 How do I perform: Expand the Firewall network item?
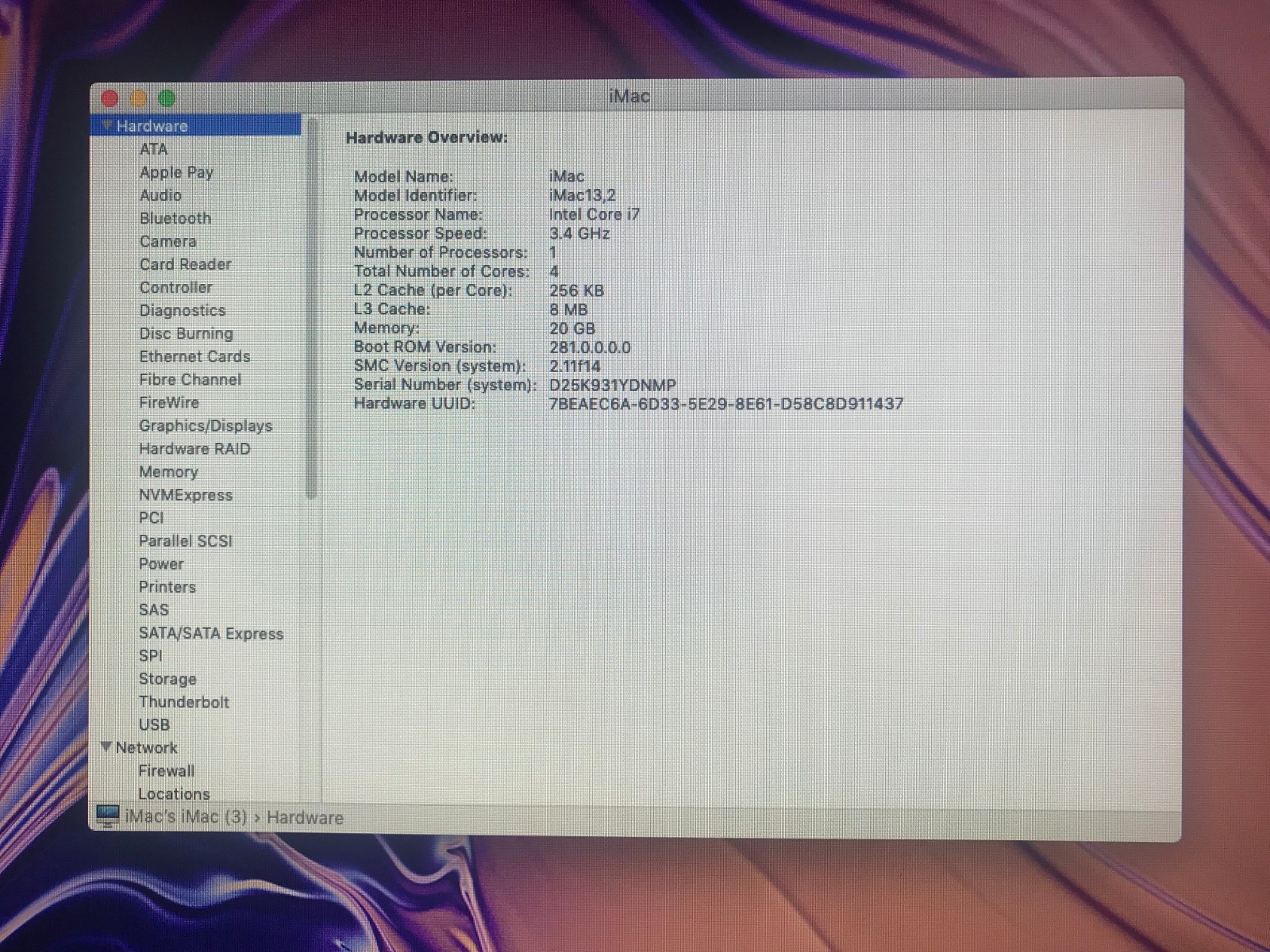[x=166, y=770]
